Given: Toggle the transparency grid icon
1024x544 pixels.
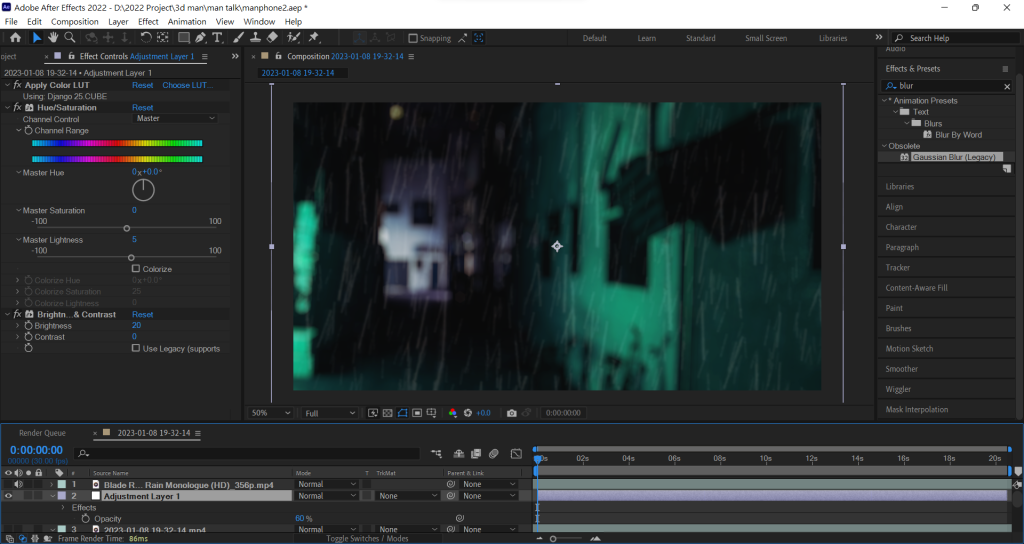Looking at the screenshot, I should 387,413.
